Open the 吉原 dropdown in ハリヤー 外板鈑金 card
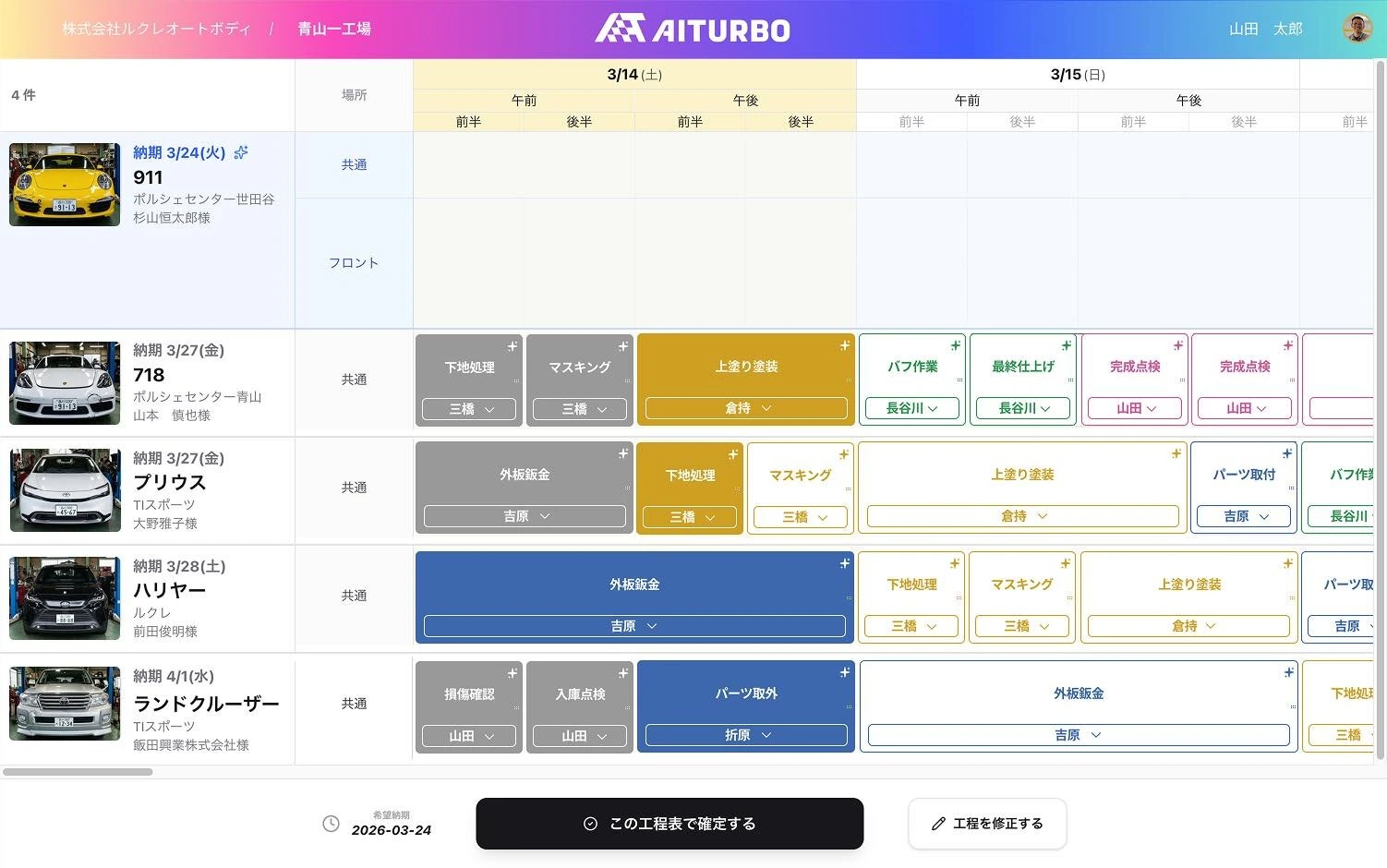Screen dimensions: 1387x868 (634, 626)
